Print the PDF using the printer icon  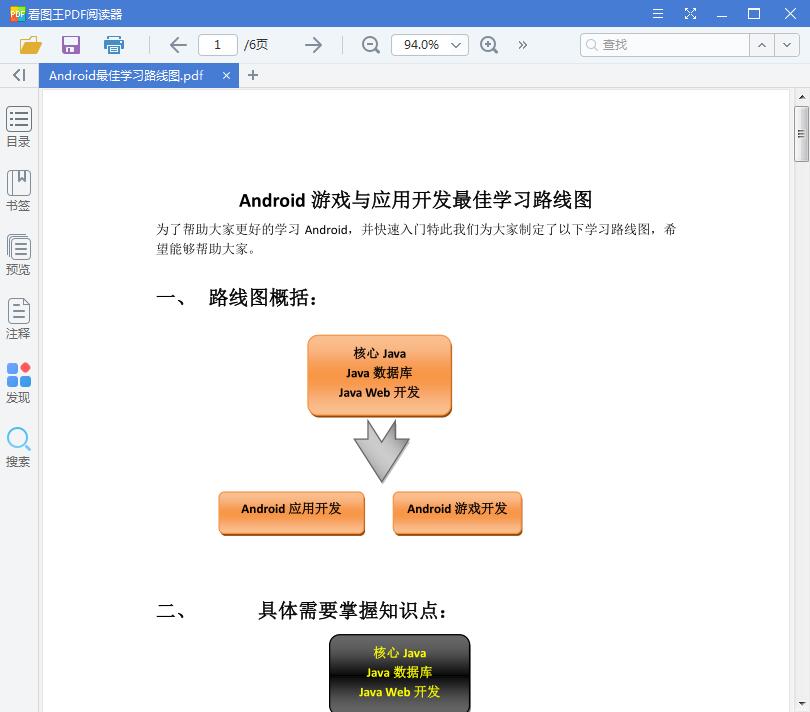113,45
